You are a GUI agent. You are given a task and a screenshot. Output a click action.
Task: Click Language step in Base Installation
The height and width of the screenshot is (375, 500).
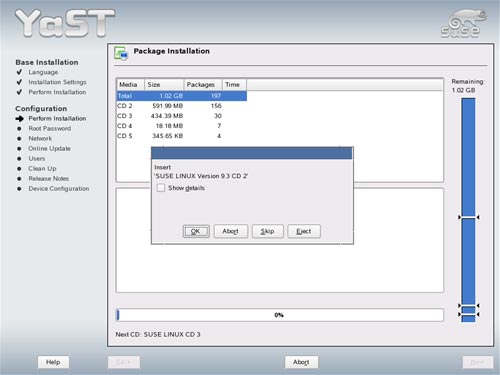[43, 72]
